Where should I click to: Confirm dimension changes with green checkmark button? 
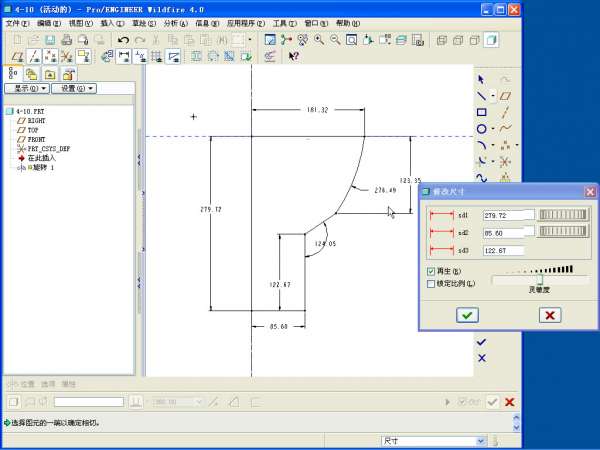tap(467, 315)
